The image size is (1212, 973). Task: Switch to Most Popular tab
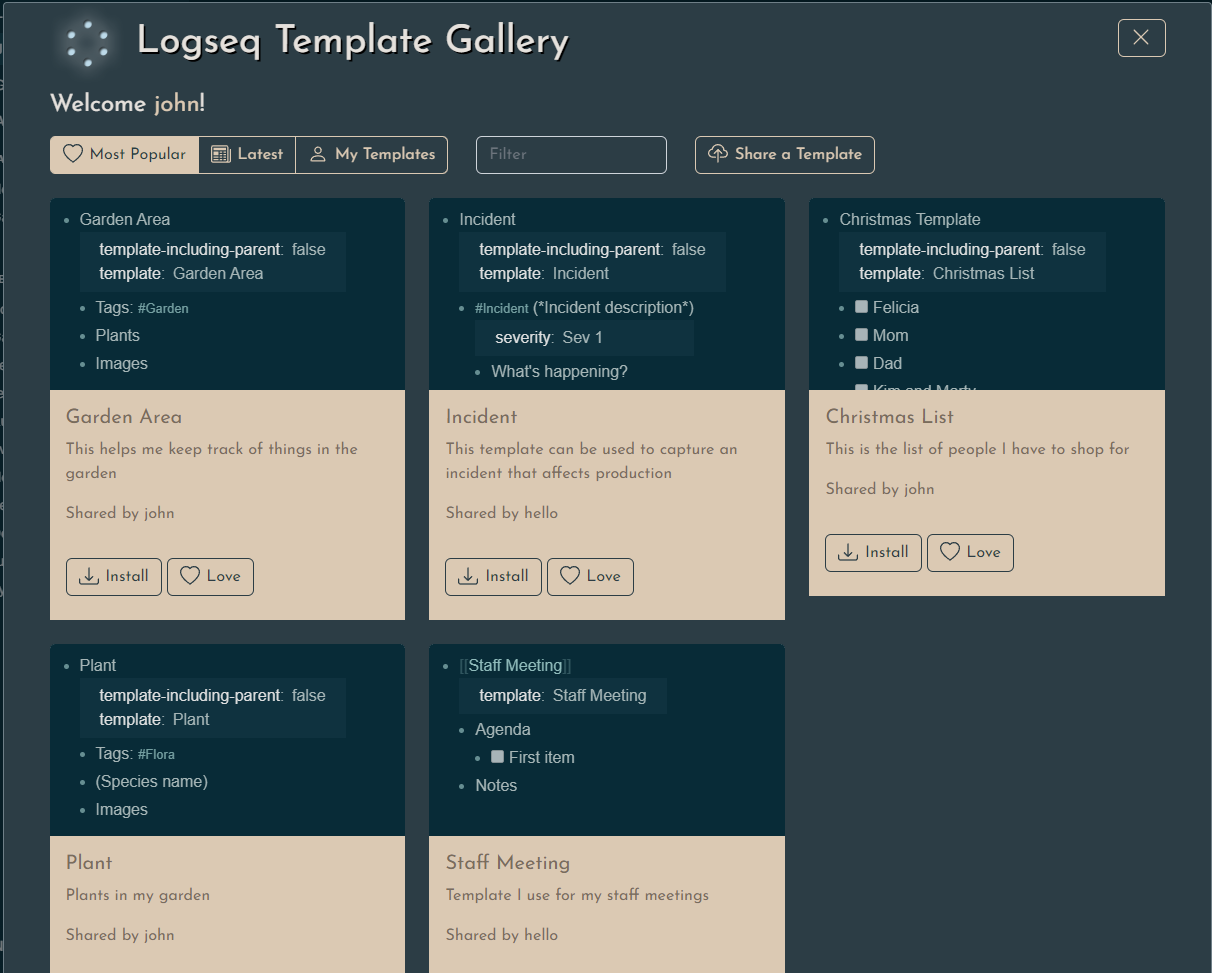pyautogui.click(x=124, y=155)
